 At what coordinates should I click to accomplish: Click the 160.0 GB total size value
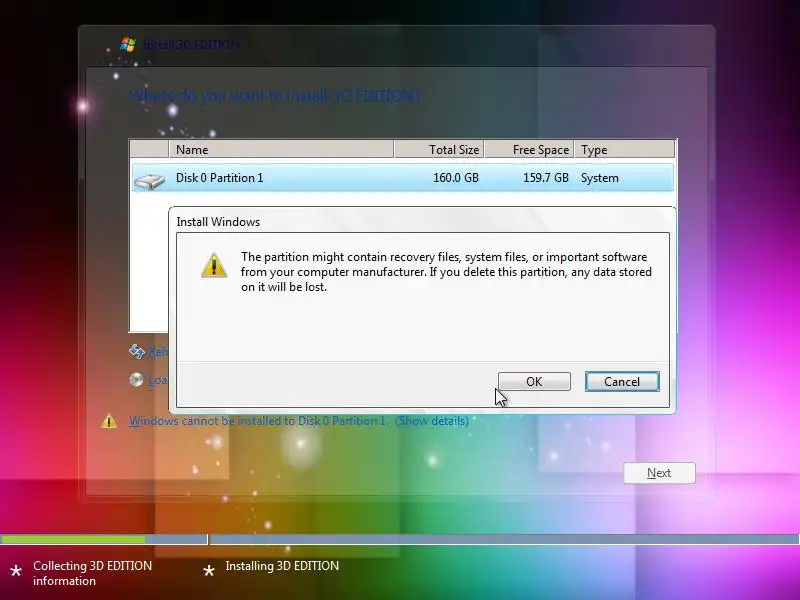coord(456,178)
